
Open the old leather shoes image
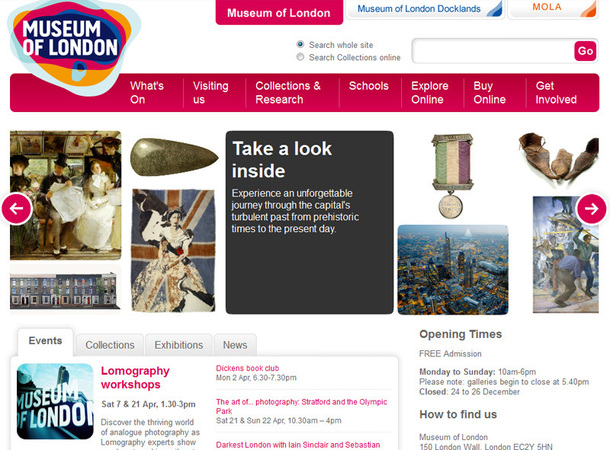(x=559, y=159)
